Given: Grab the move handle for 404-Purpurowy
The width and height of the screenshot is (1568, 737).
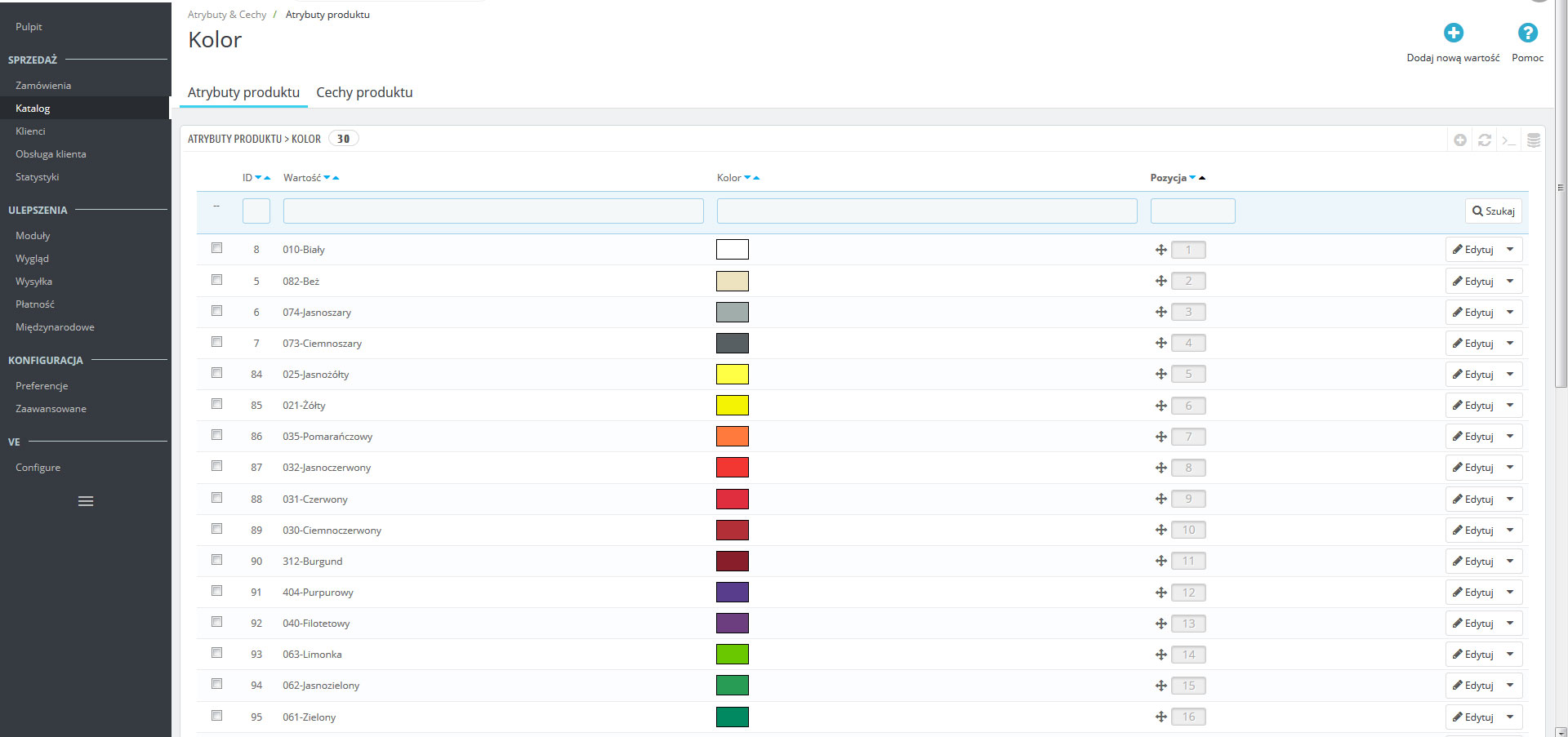Looking at the screenshot, I should pos(1160,593).
